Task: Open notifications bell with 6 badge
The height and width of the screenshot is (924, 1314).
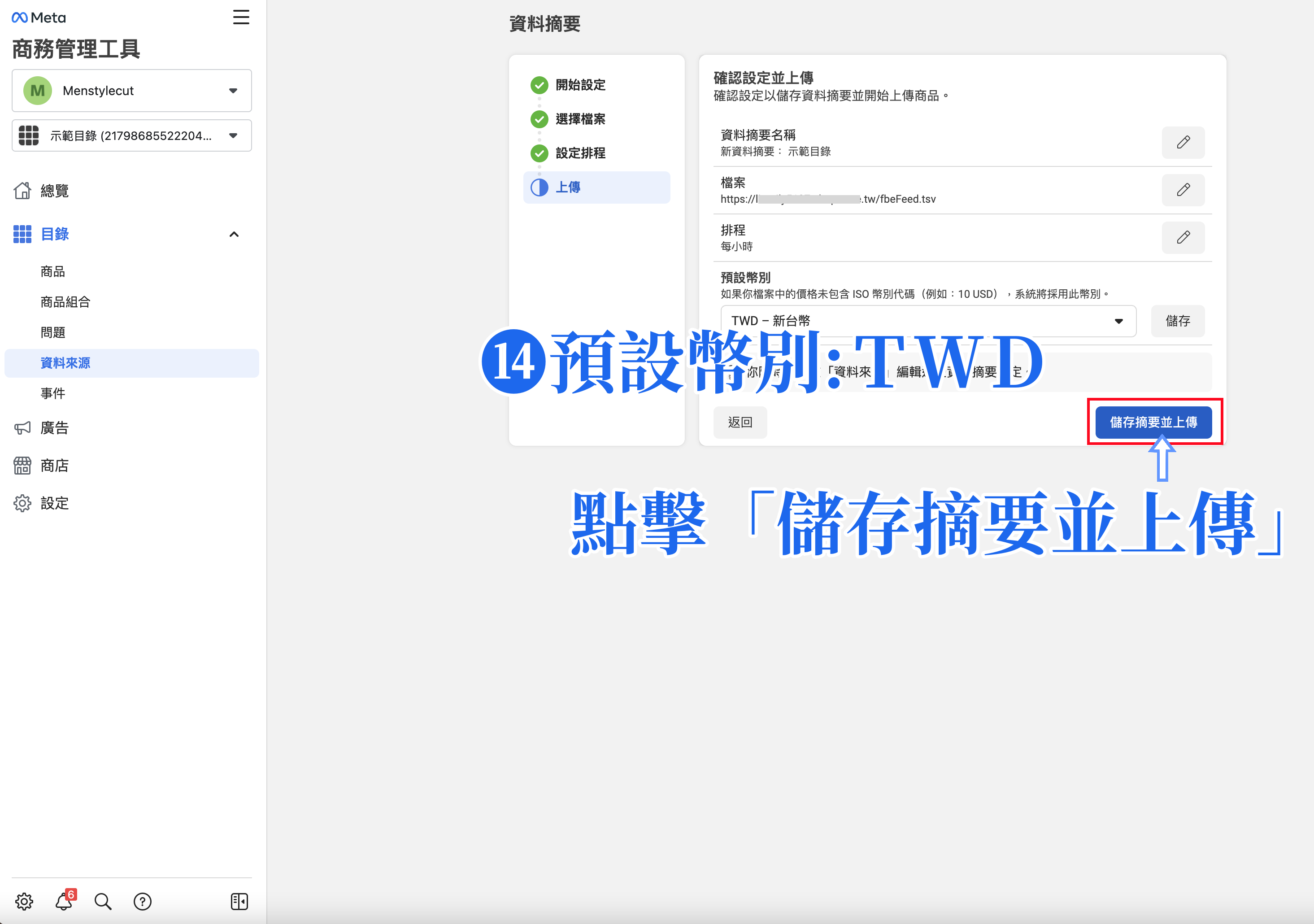Action: pyautogui.click(x=65, y=901)
